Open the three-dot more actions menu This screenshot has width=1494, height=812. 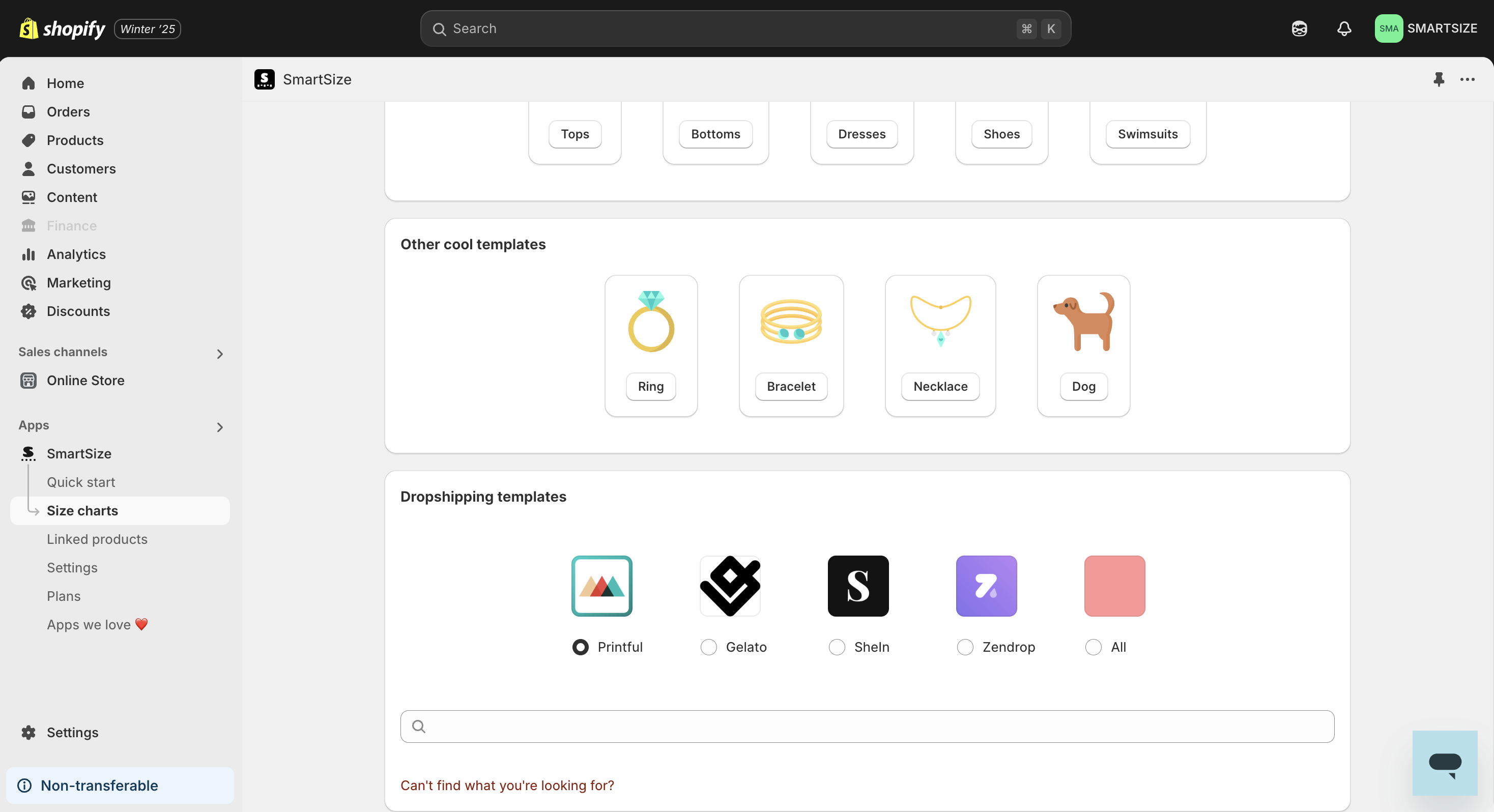tap(1468, 79)
